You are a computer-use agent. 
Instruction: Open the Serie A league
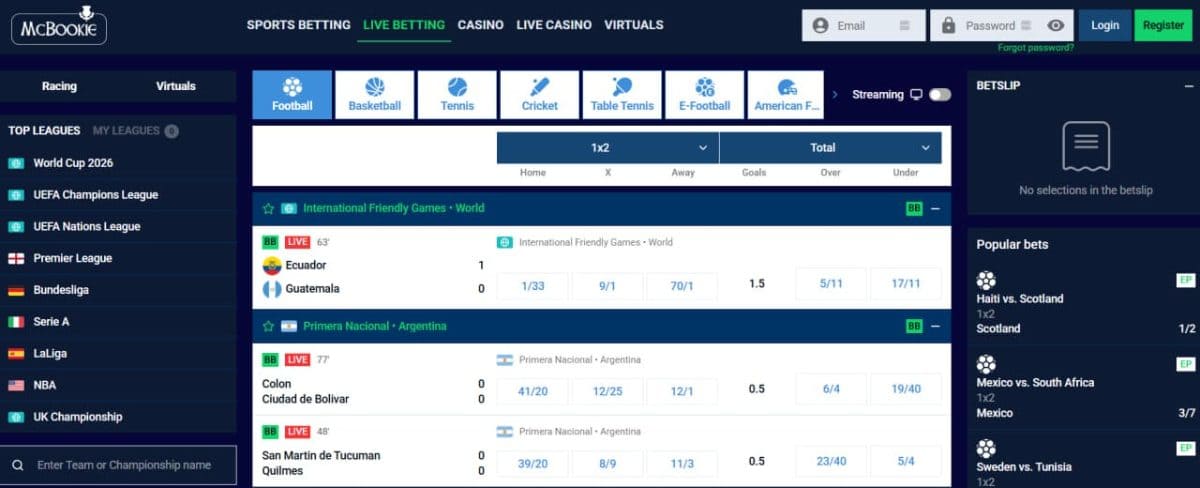pos(52,322)
